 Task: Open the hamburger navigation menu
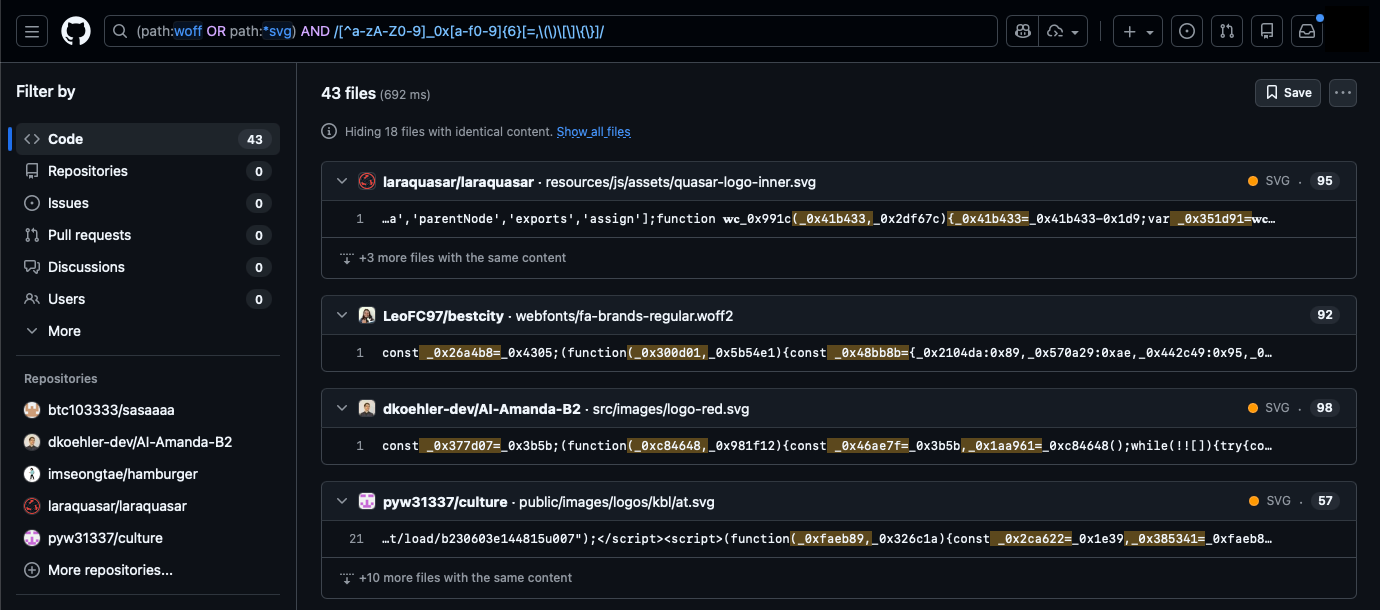(x=32, y=31)
